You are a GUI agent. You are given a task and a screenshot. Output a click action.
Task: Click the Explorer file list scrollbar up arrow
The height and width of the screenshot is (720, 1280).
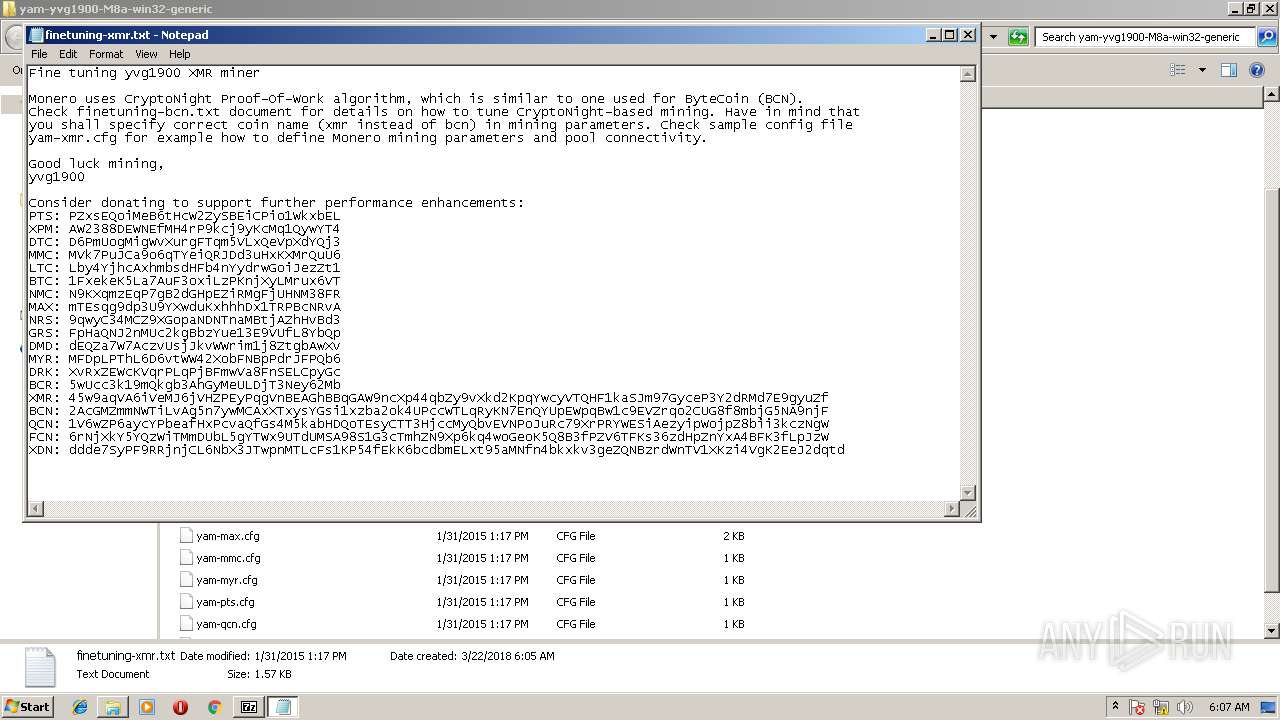(x=1272, y=94)
